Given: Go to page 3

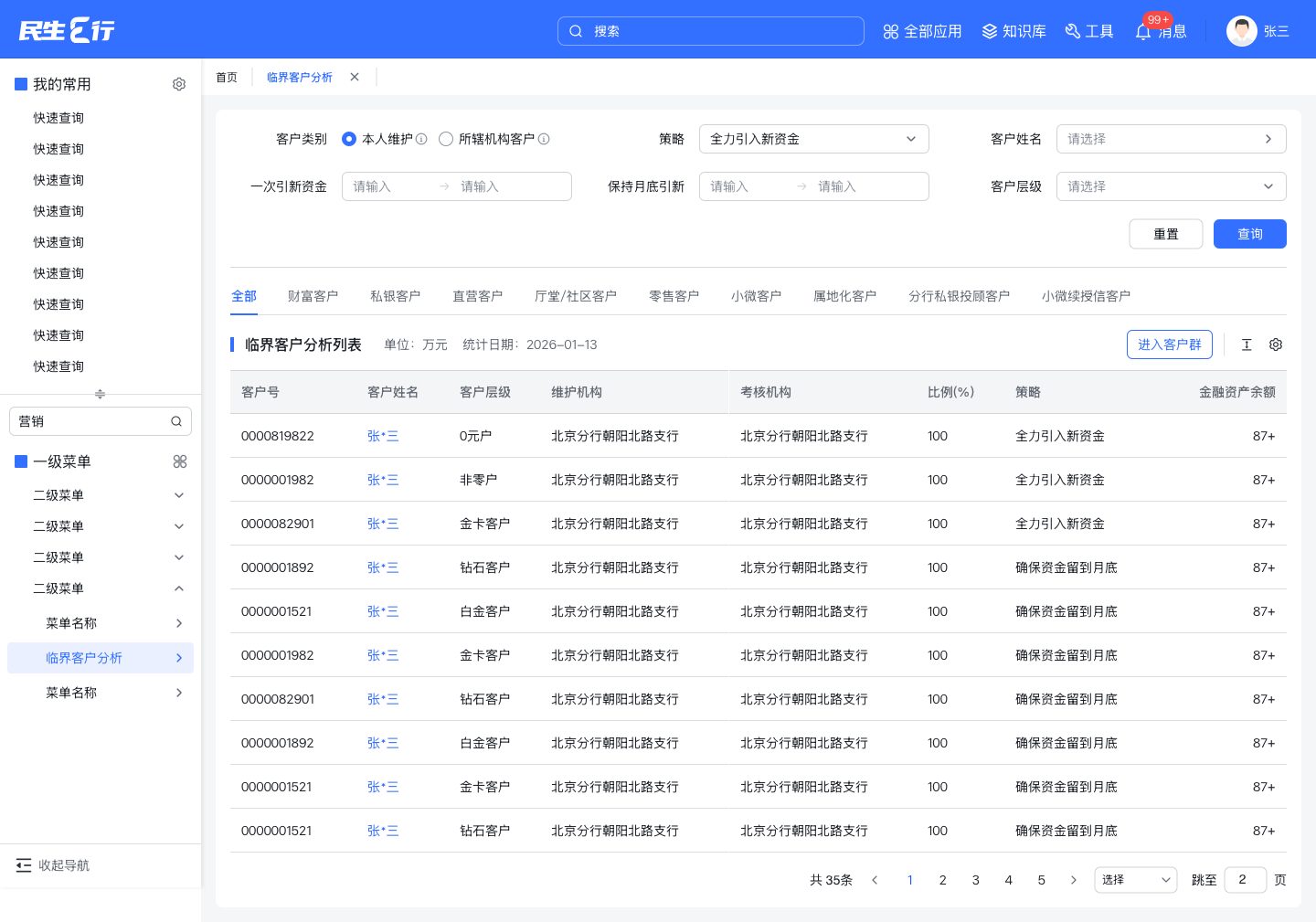Looking at the screenshot, I should coord(976,880).
